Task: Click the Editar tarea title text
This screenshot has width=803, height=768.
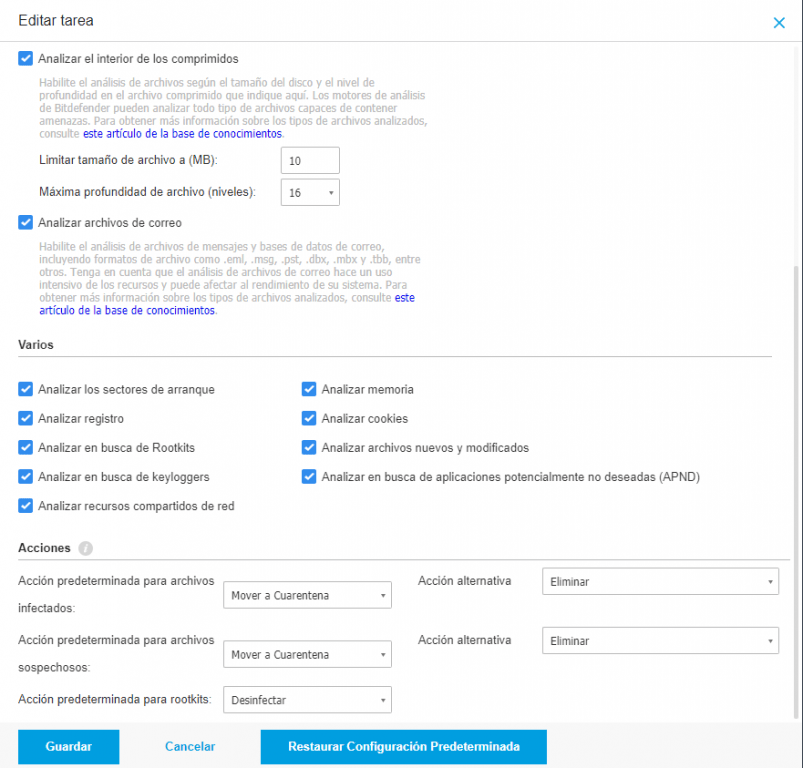Action: (56, 20)
